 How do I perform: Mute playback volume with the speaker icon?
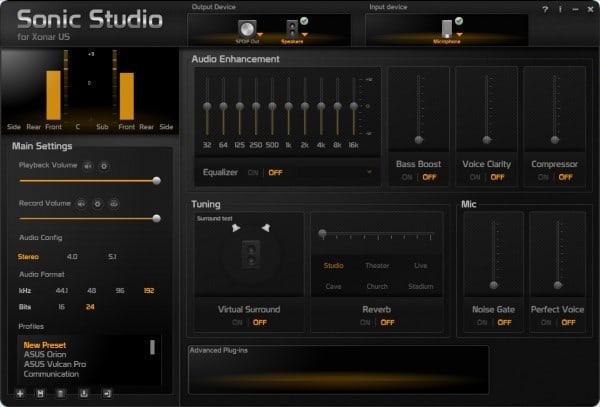88,166
